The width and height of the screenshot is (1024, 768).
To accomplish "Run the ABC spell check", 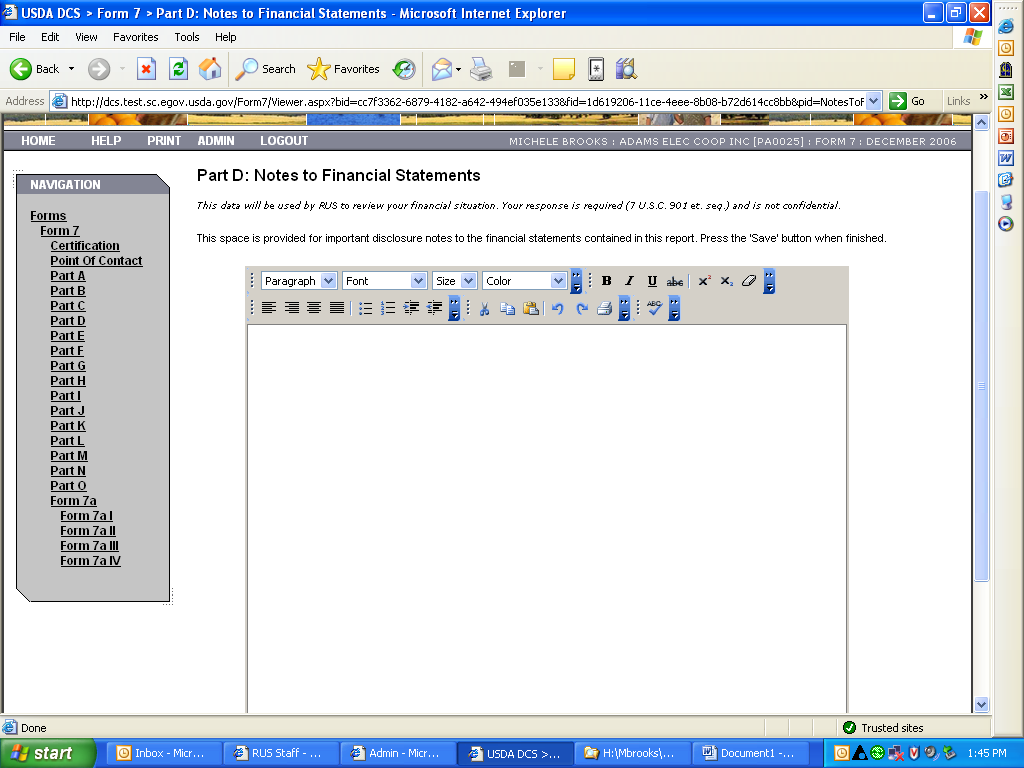I will point(654,308).
